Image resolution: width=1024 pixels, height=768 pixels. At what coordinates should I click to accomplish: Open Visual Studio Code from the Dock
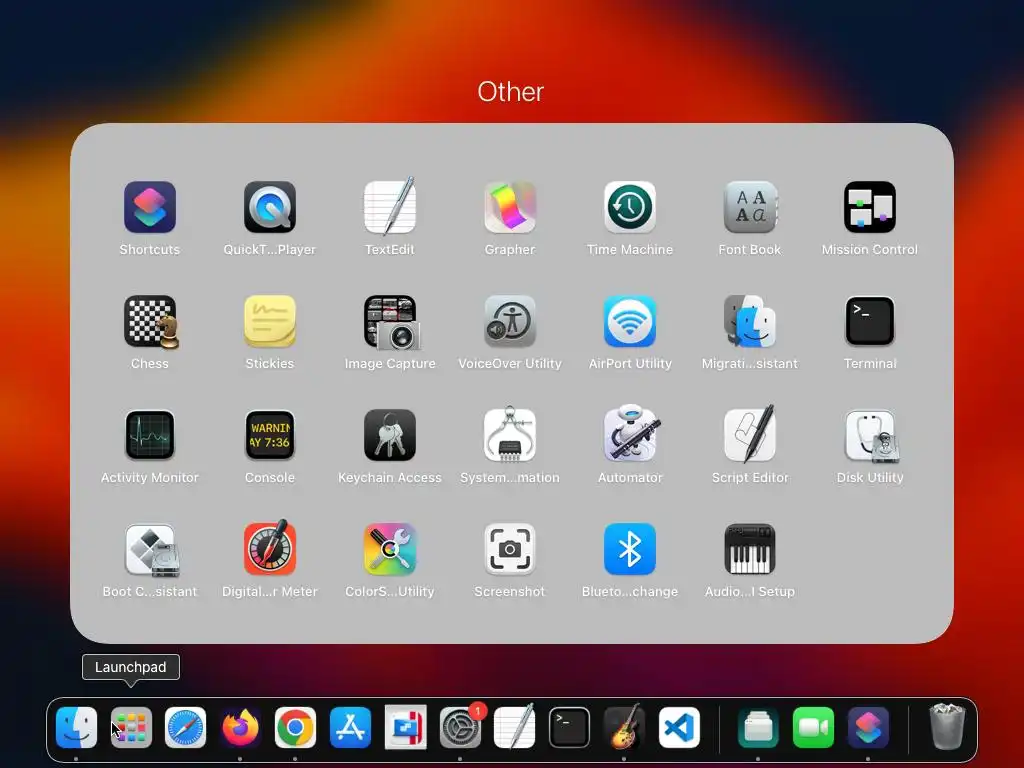click(679, 727)
